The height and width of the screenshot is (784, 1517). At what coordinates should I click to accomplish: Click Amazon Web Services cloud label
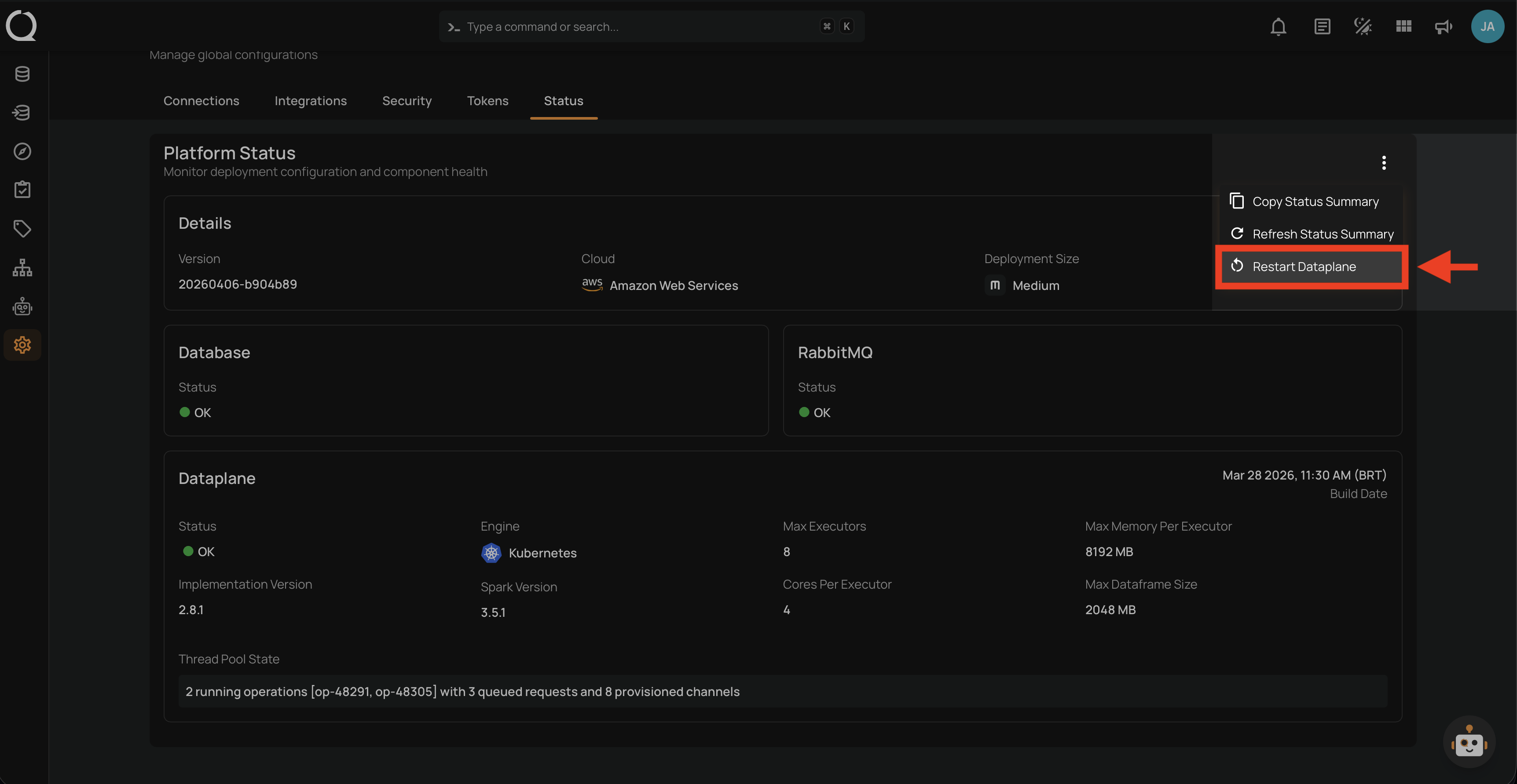pos(674,286)
